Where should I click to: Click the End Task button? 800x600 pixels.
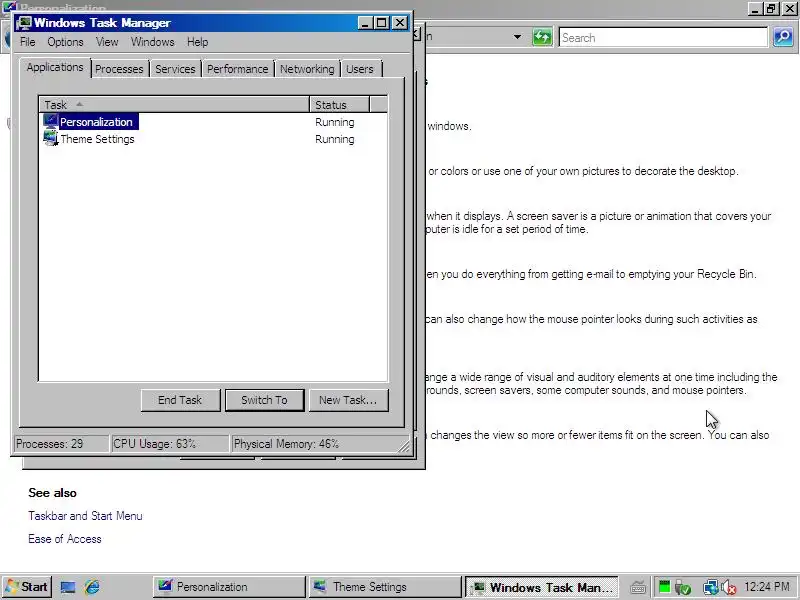click(180, 400)
